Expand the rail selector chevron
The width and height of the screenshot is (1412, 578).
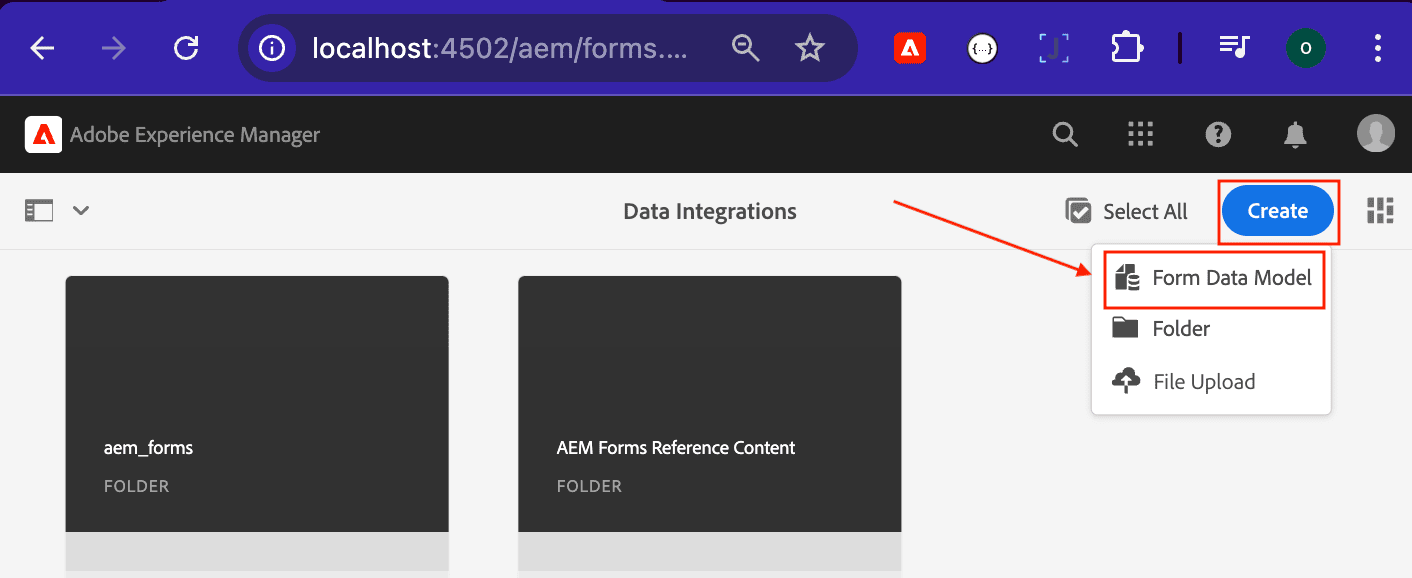81,210
